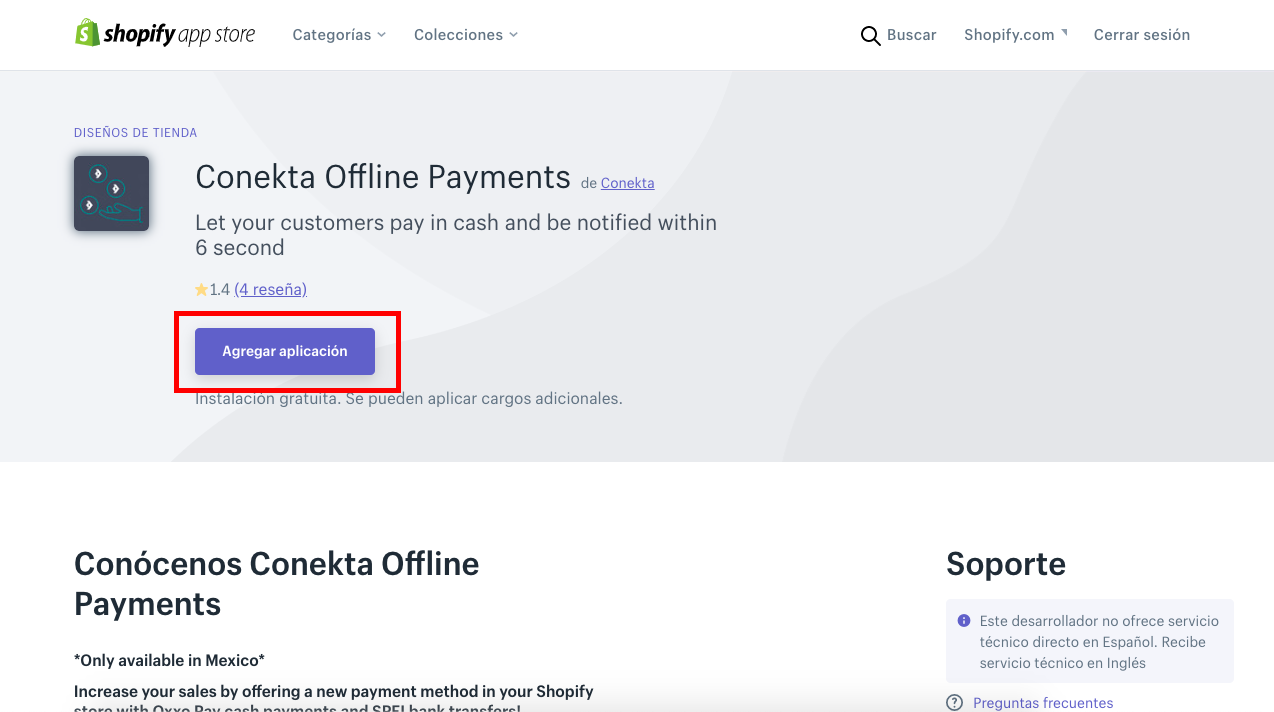Viewport: 1274px width, 712px height.
Task: Click Cerrar sesión to log out
Action: point(1141,35)
